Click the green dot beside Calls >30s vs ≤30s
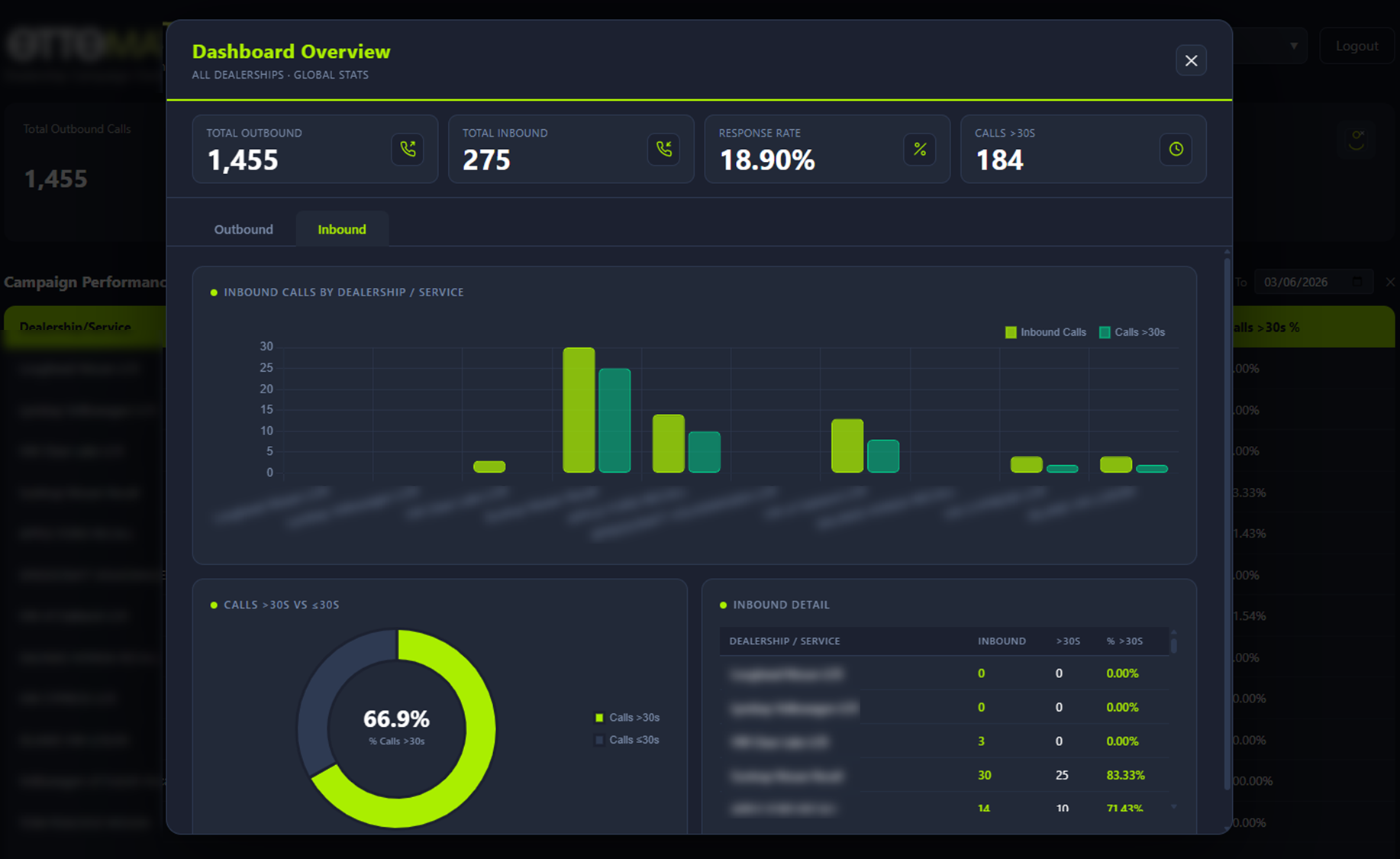The width and height of the screenshot is (1400, 859). (x=212, y=604)
